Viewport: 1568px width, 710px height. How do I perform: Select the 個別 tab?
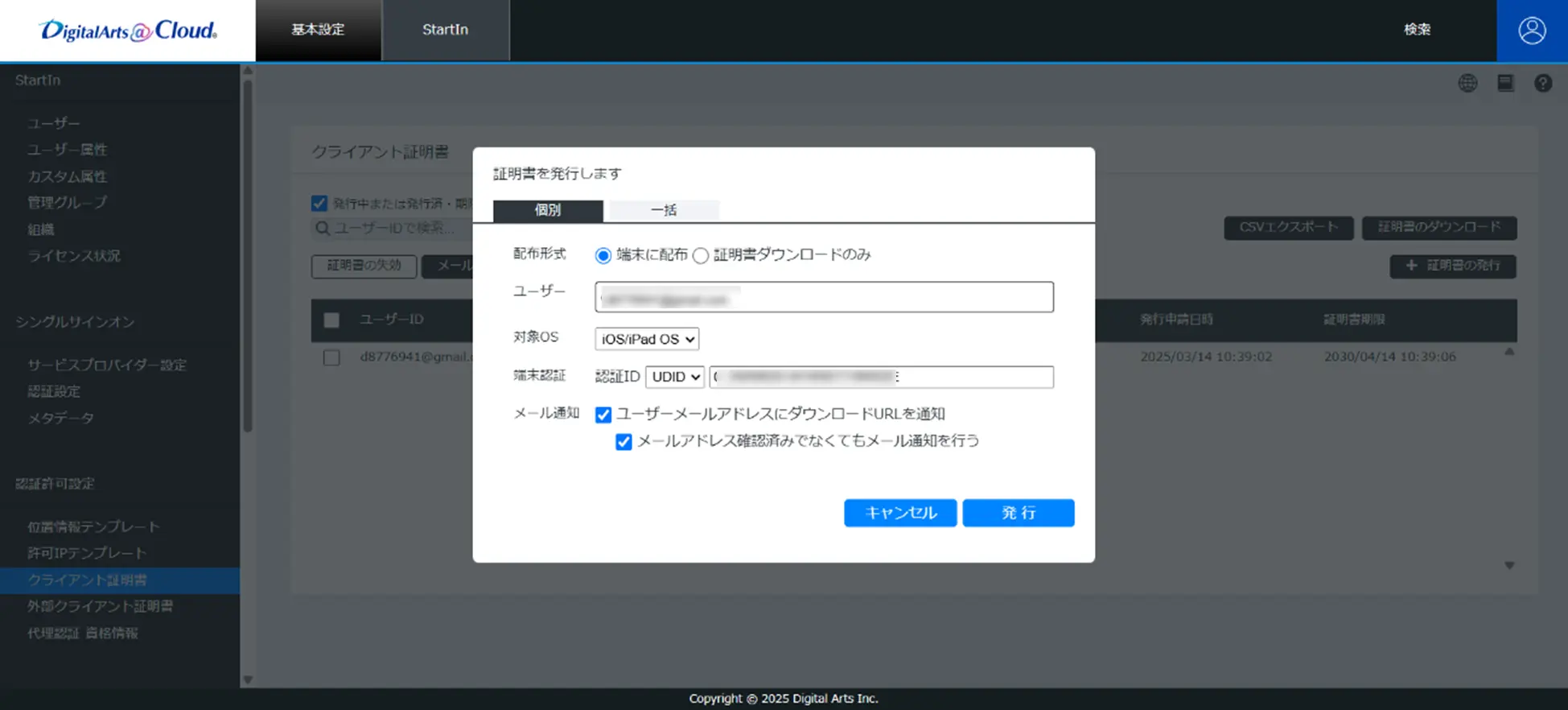[x=548, y=210]
